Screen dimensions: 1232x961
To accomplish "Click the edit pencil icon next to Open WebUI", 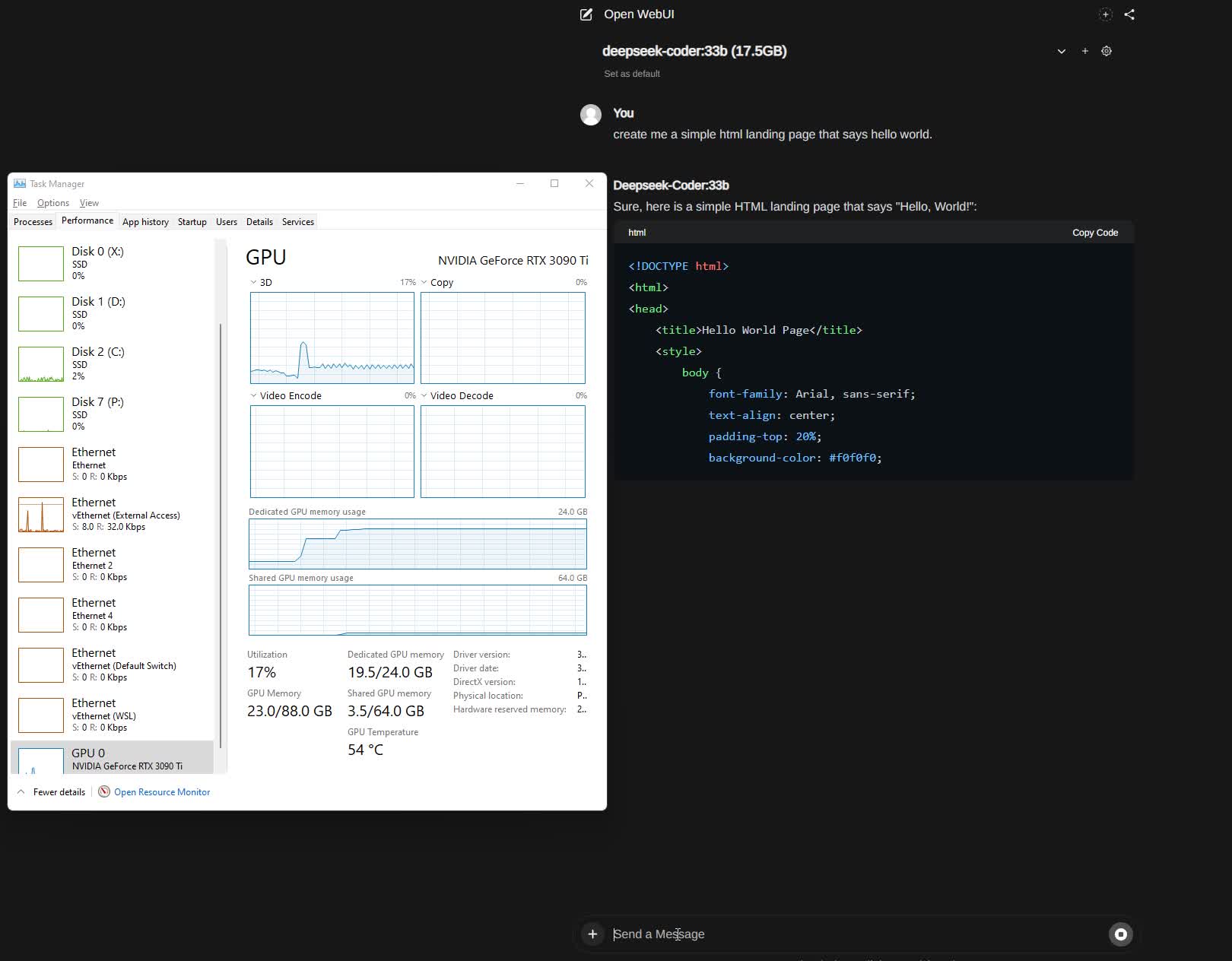I will point(585,14).
